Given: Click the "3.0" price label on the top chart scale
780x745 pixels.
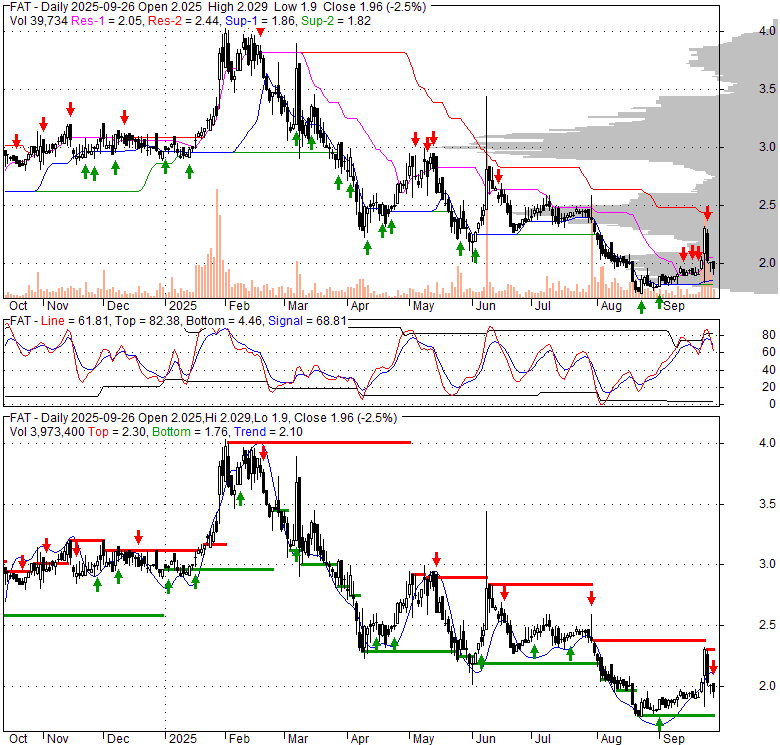Looking at the screenshot, I should pos(767,147).
